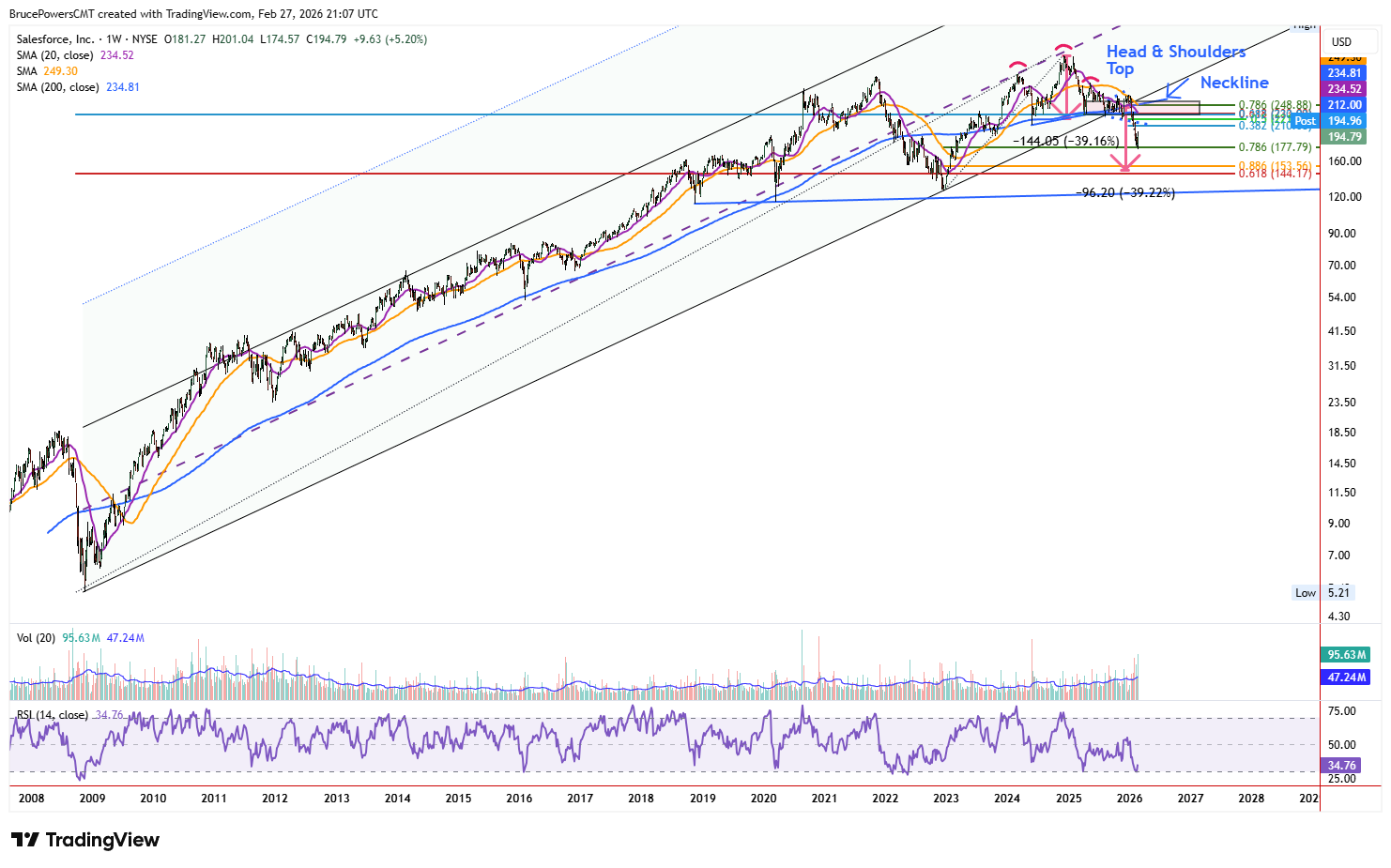This screenshot has height=868, width=1391.
Task: Click the 160.00 value on price scale
Action: pyautogui.click(x=1344, y=161)
